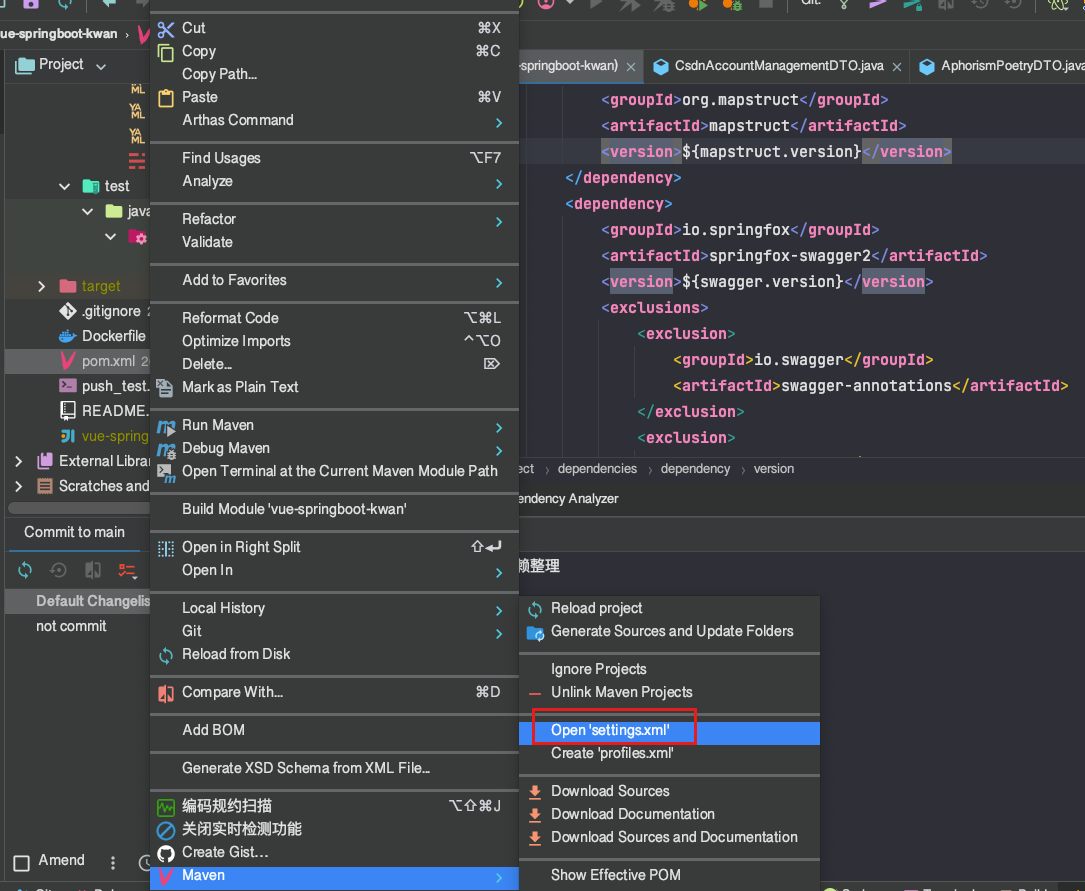Click the rollback icon in Commit panel

pos(59,570)
